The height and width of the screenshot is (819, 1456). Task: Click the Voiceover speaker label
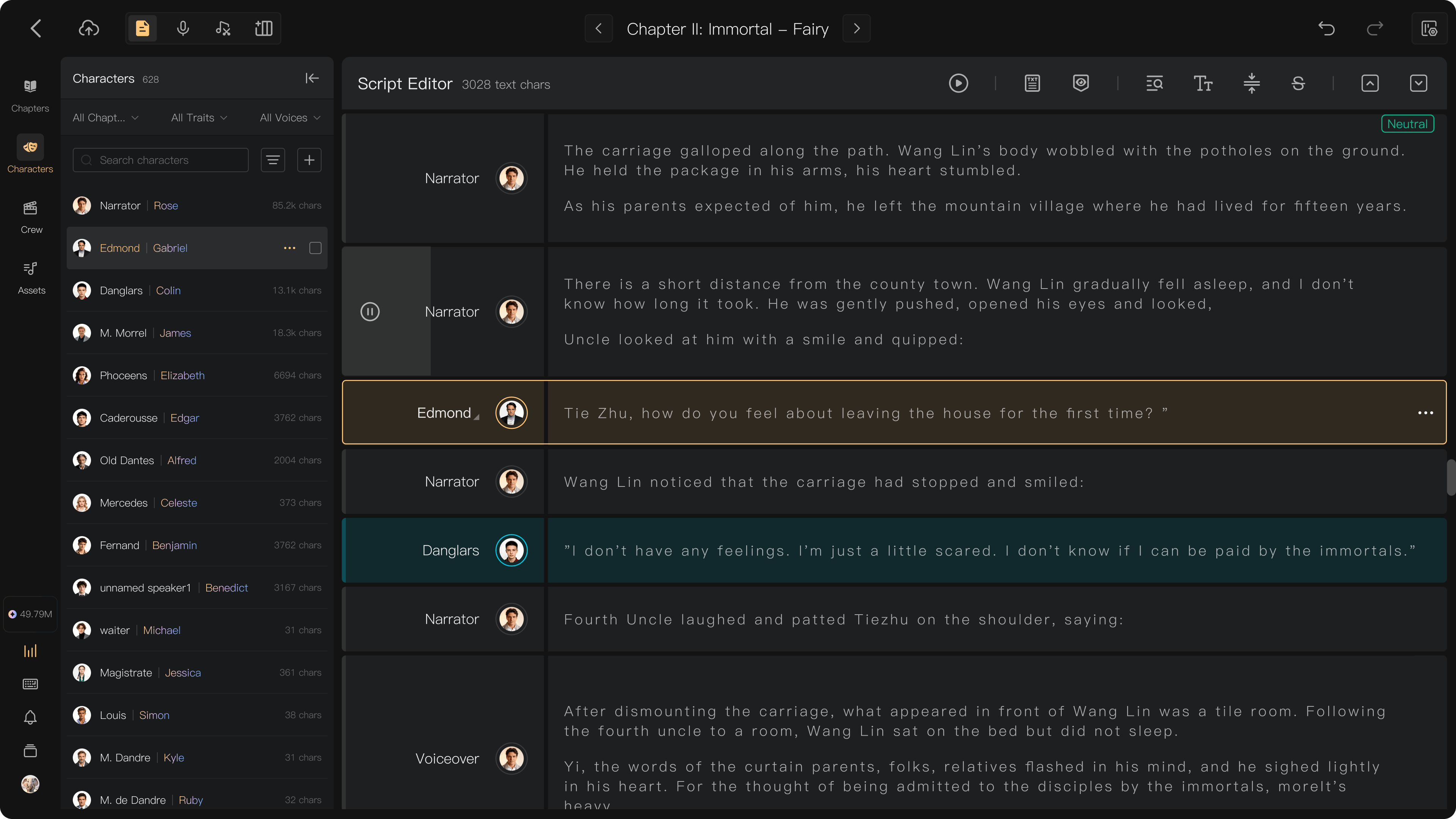pos(447,758)
